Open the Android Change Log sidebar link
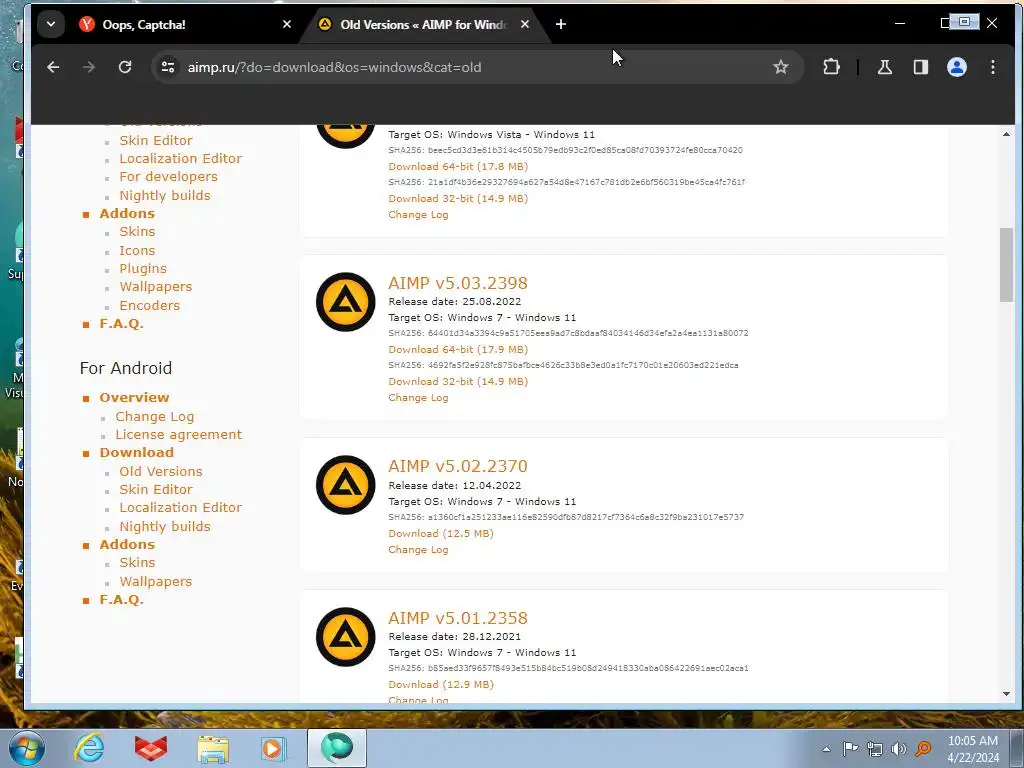The width and height of the screenshot is (1024, 768). (154, 417)
